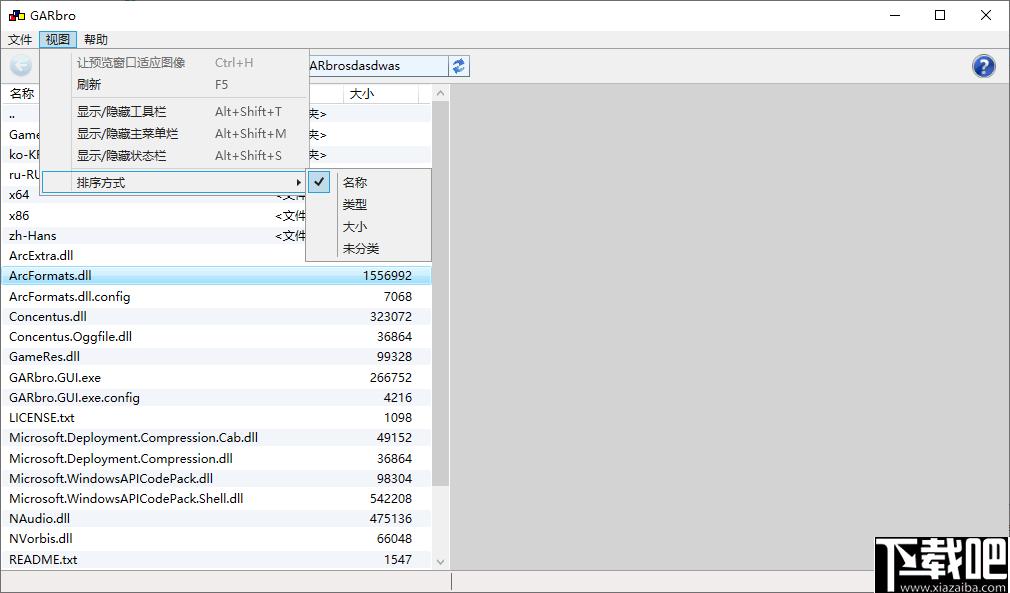Click the GARbro app icon in title bar
The width and height of the screenshot is (1010, 593).
tap(17, 15)
